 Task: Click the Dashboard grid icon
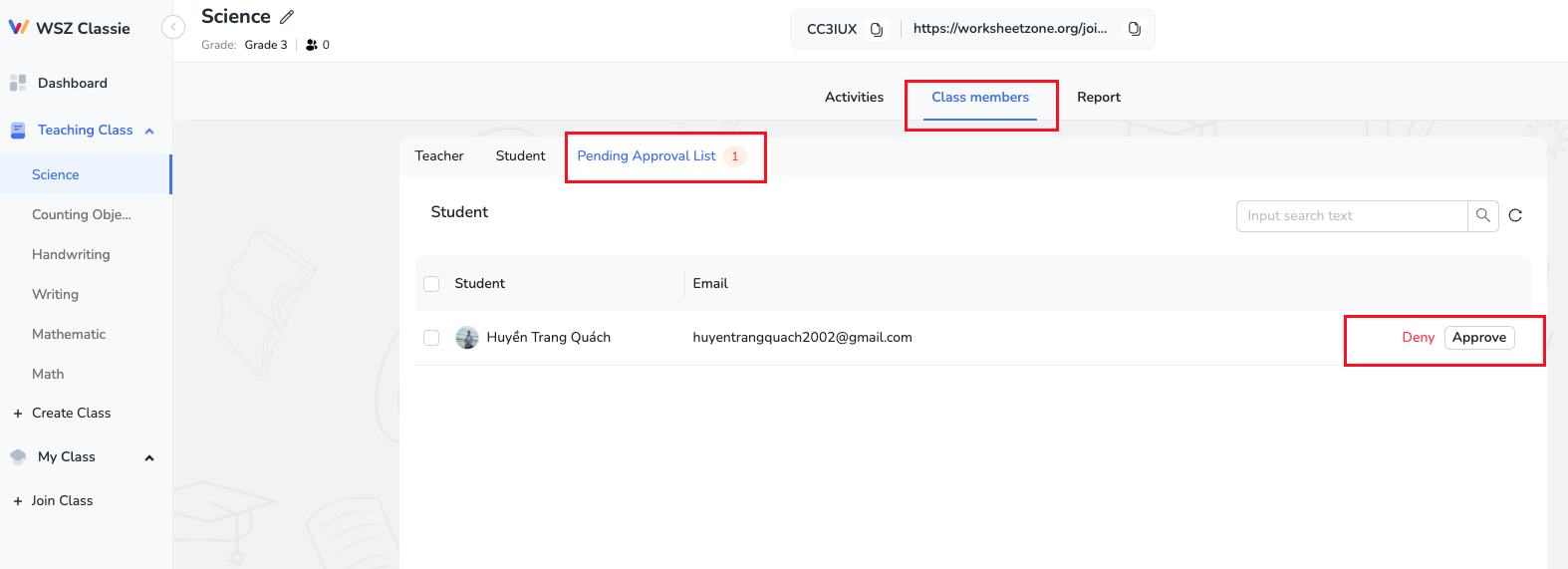click(x=18, y=83)
